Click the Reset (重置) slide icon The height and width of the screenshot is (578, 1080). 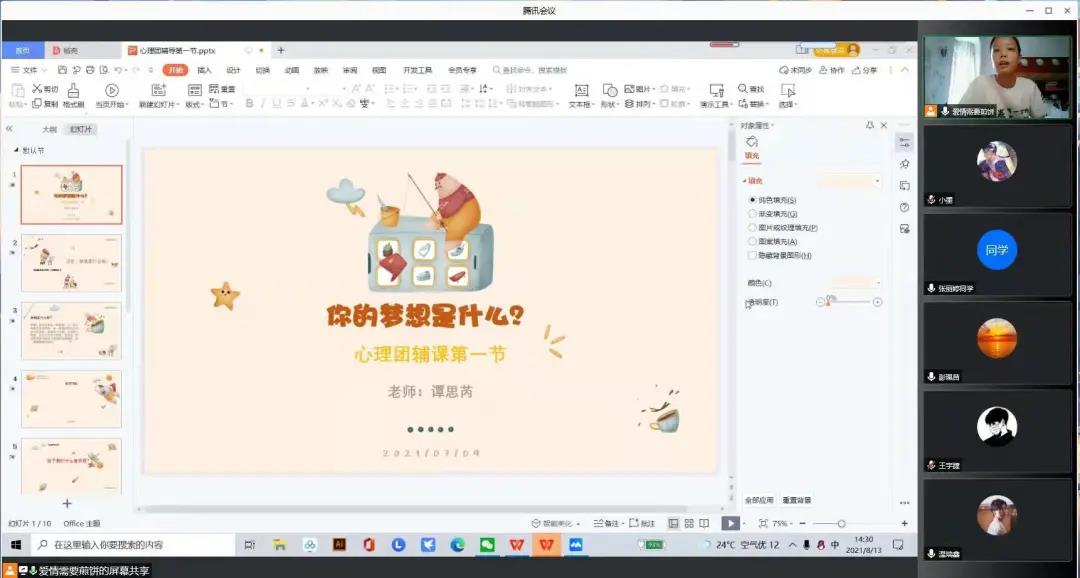tap(214, 89)
